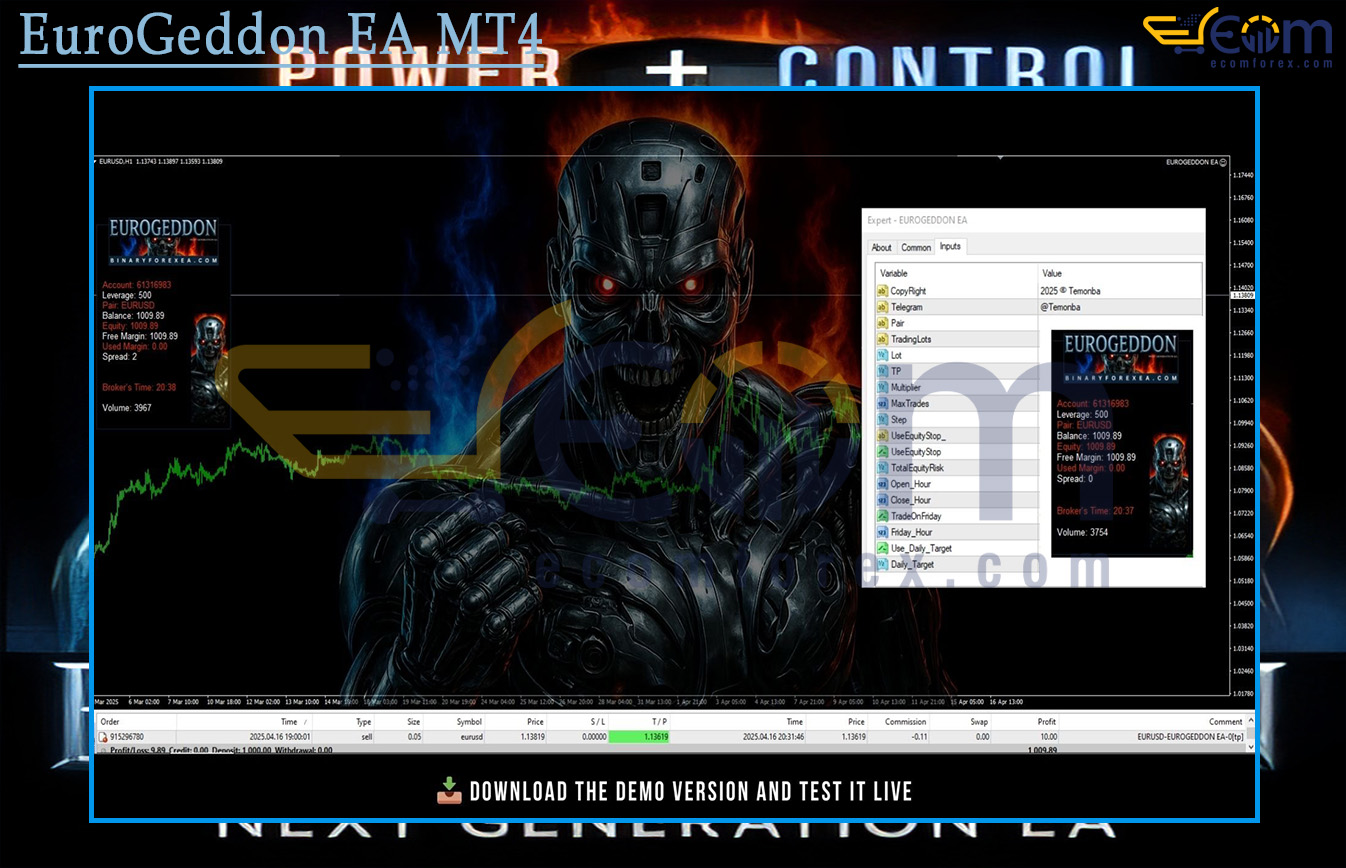Click the EuroGeddon EA MT4 title link
This screenshot has height=868, width=1346.
pyautogui.click(x=281, y=36)
